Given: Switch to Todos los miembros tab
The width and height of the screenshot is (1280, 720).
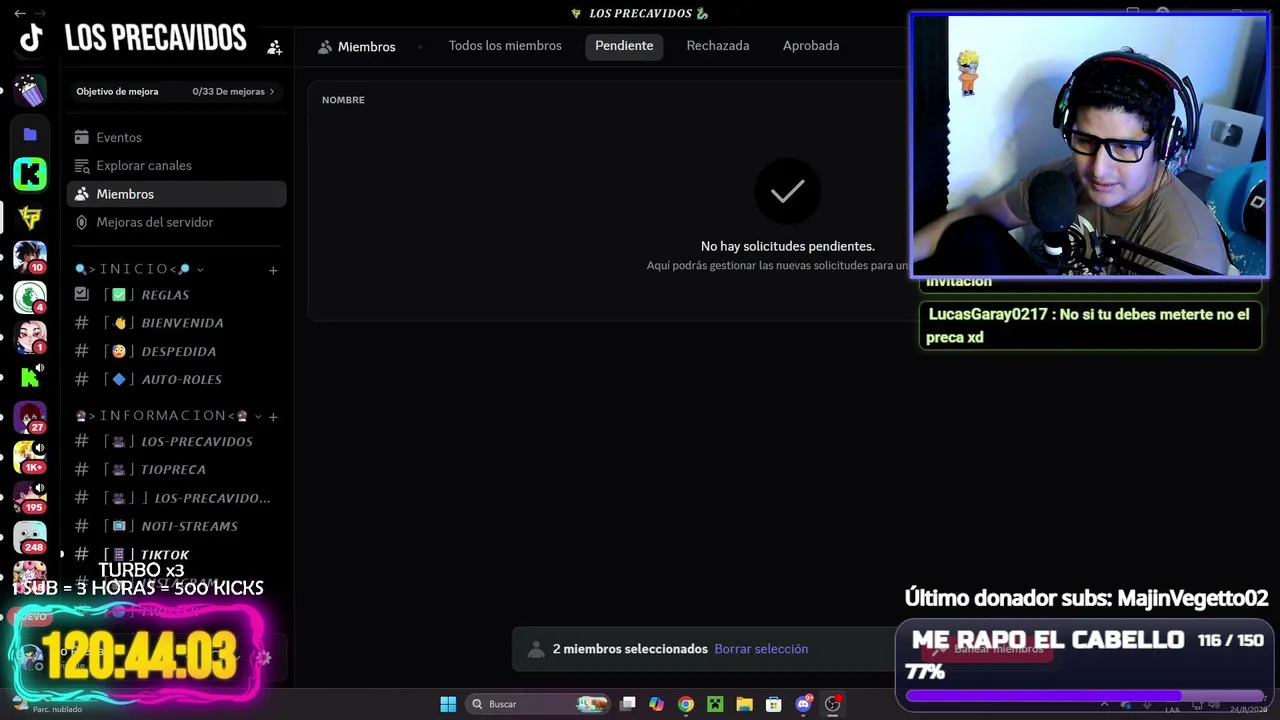Looking at the screenshot, I should (x=505, y=46).
